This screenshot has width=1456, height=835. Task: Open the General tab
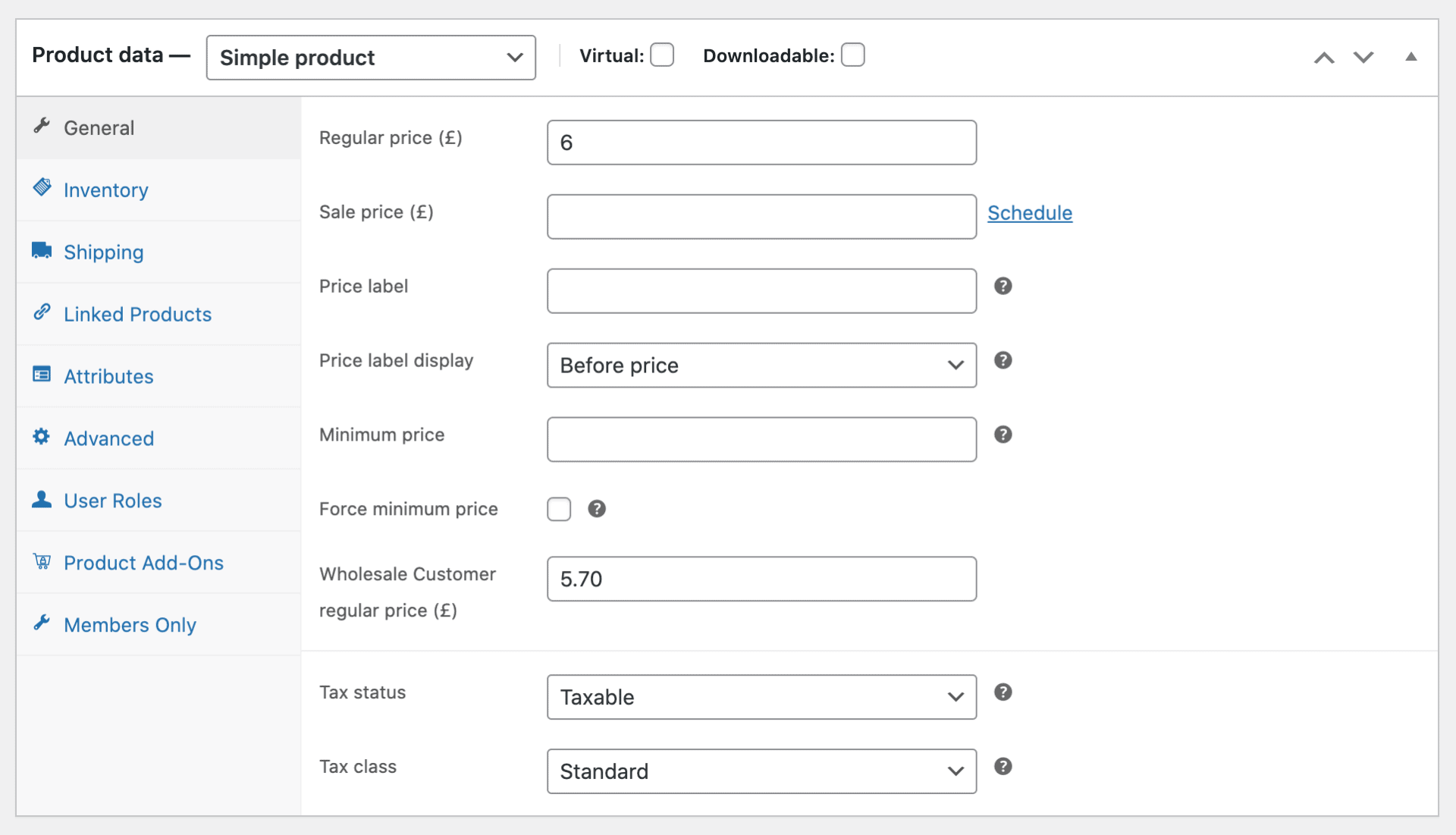point(158,127)
